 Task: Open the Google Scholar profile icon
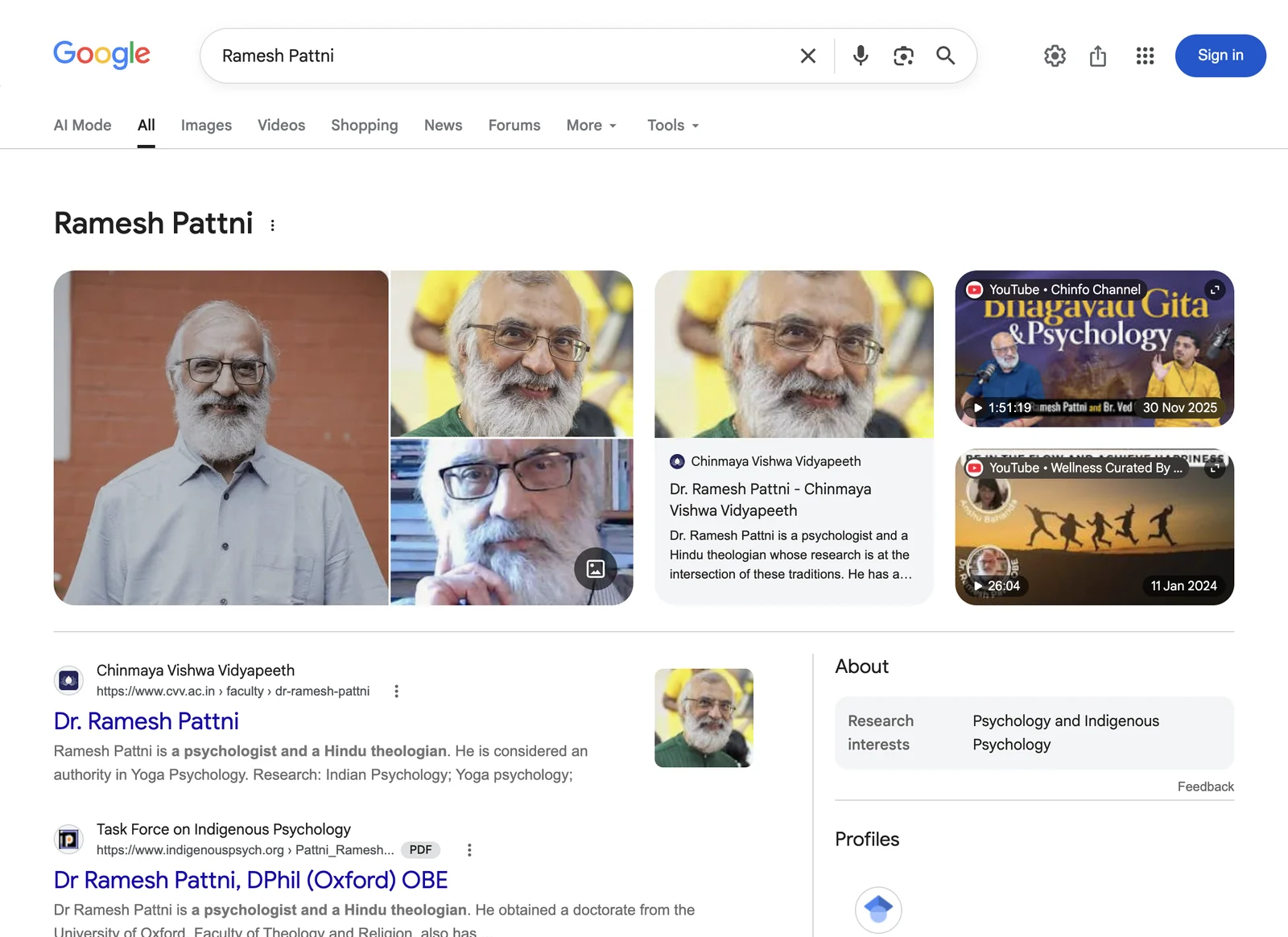878,910
